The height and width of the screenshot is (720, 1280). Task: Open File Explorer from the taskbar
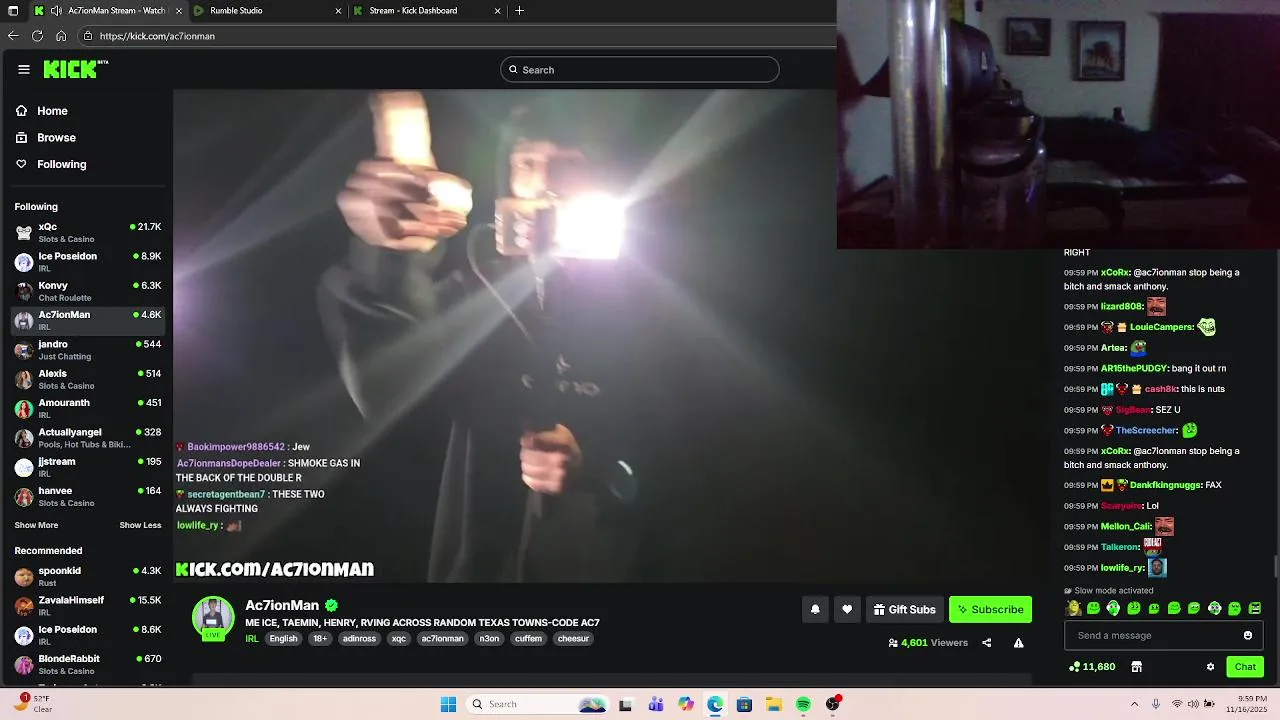tap(774, 705)
